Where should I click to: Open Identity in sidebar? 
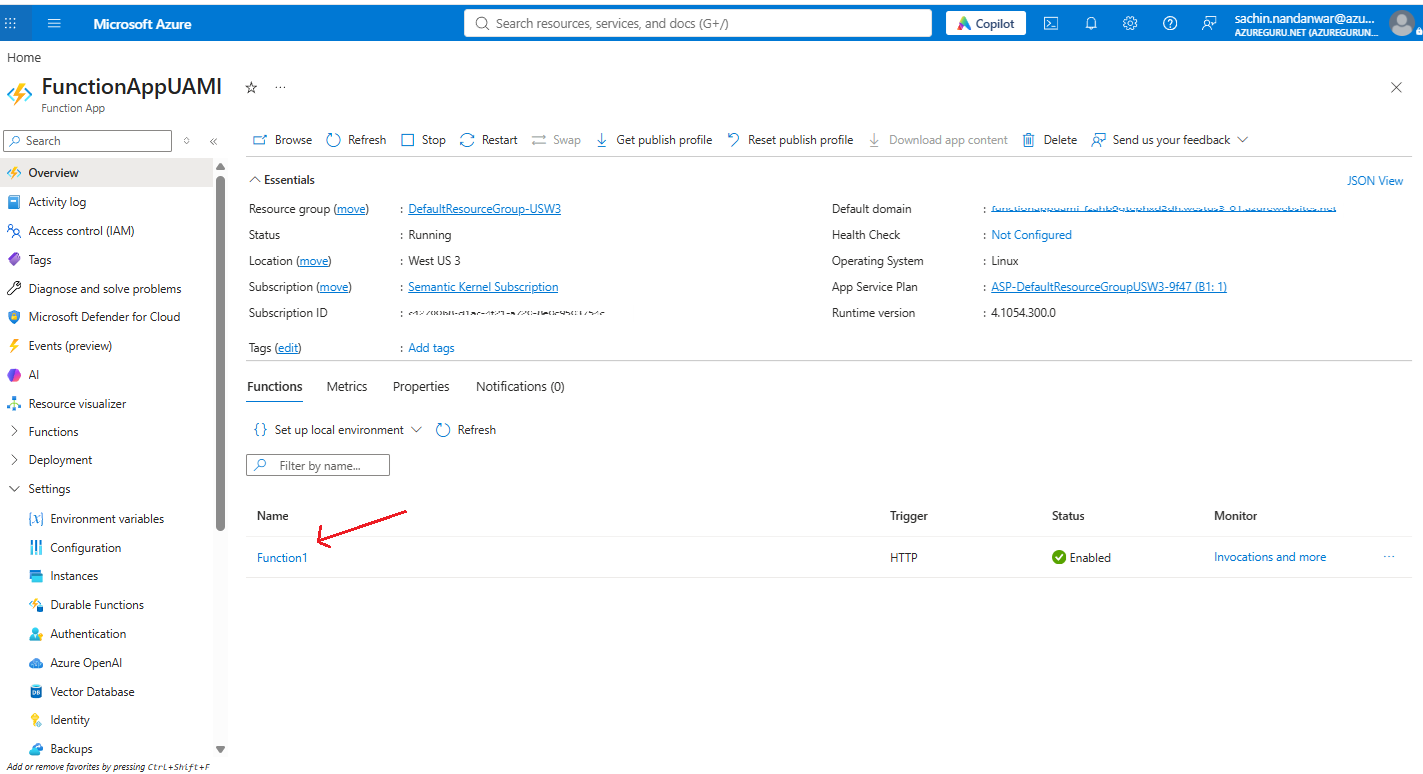click(x=70, y=720)
